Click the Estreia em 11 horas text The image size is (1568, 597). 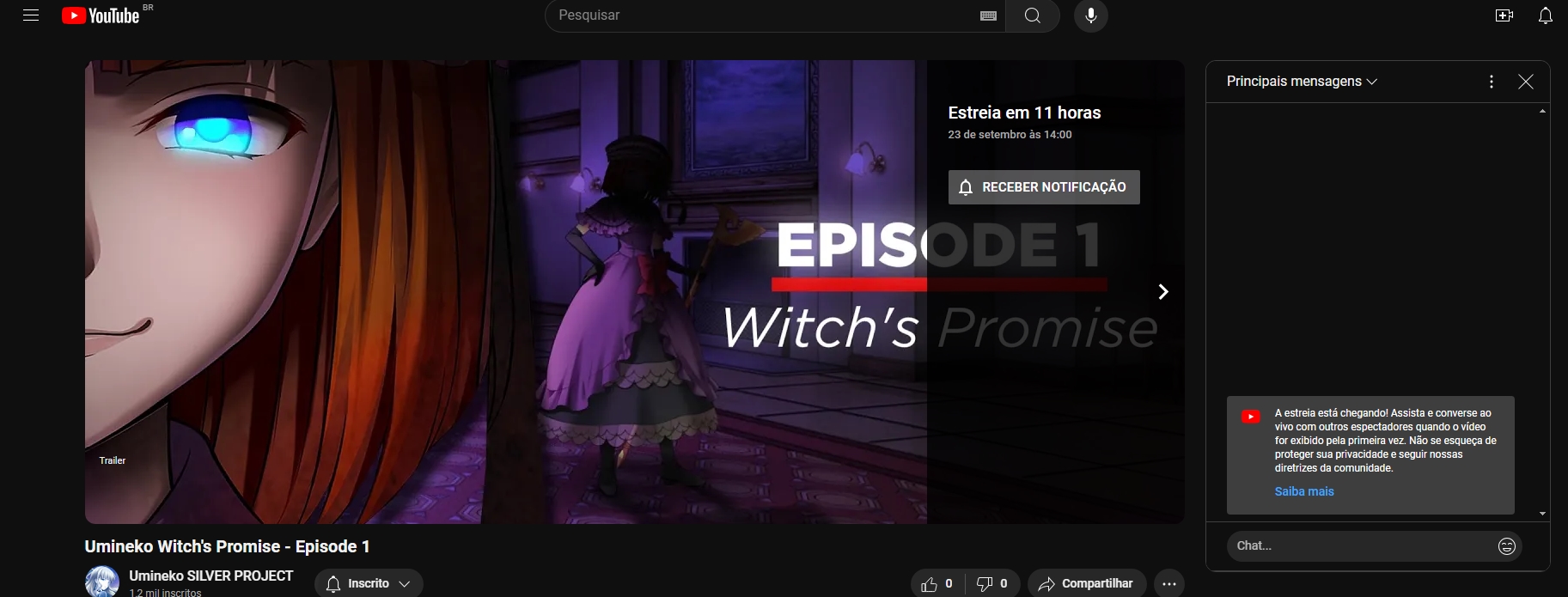[x=1024, y=113]
